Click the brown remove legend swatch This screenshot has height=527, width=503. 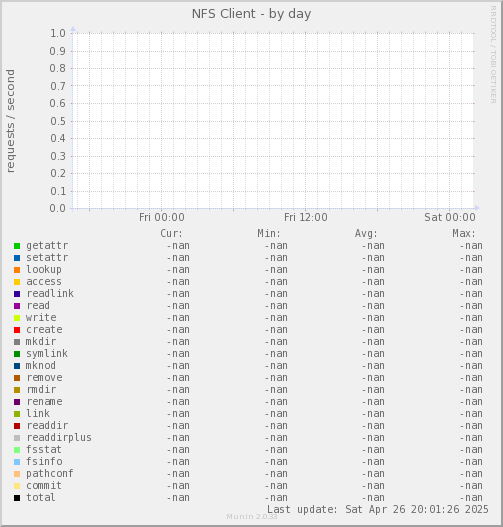click(17, 378)
